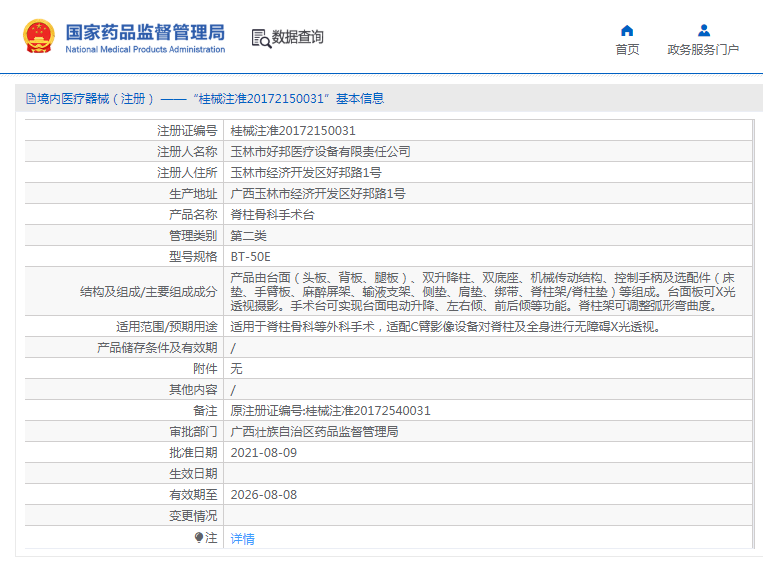
Task: Click the 结构及组成/主要组成成分 label
Action: [148, 291]
